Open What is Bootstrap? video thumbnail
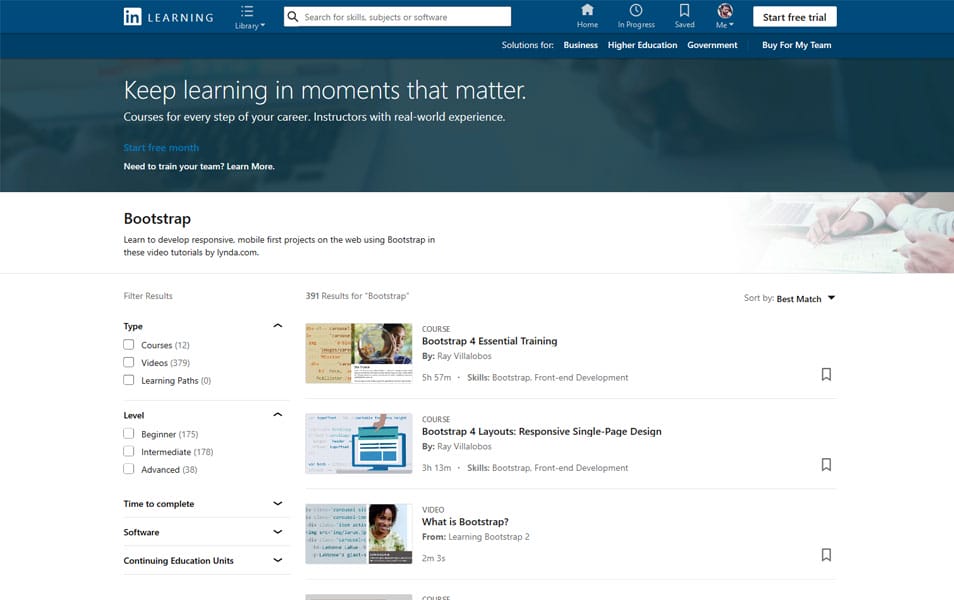The image size is (954, 600). coord(359,534)
